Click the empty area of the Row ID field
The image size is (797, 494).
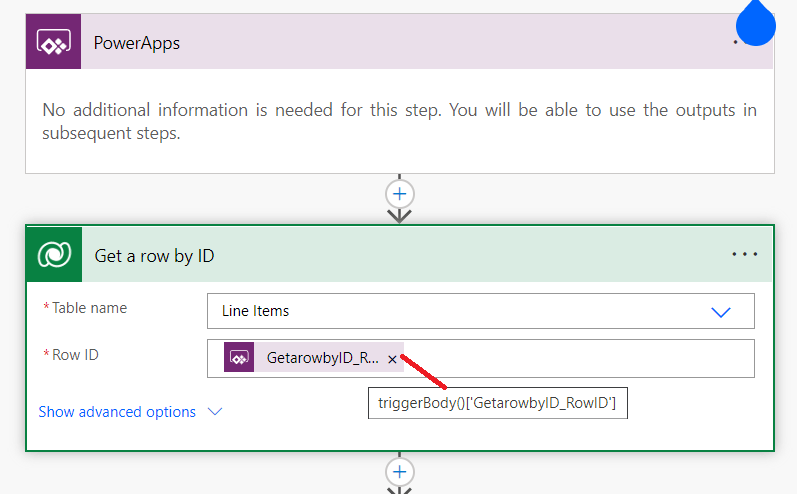pos(580,358)
